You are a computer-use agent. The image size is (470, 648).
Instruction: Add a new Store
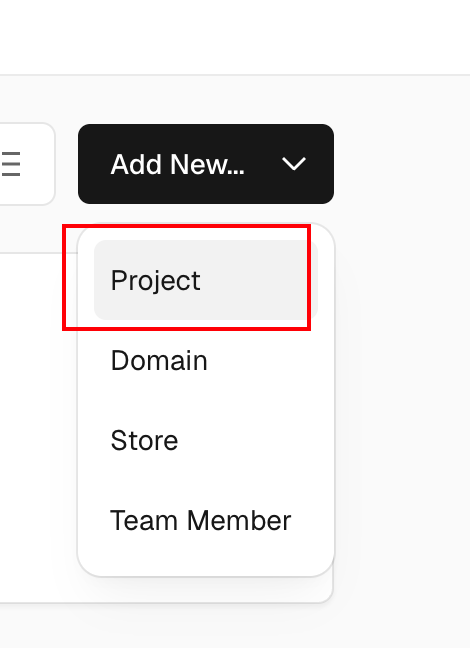(x=206, y=440)
